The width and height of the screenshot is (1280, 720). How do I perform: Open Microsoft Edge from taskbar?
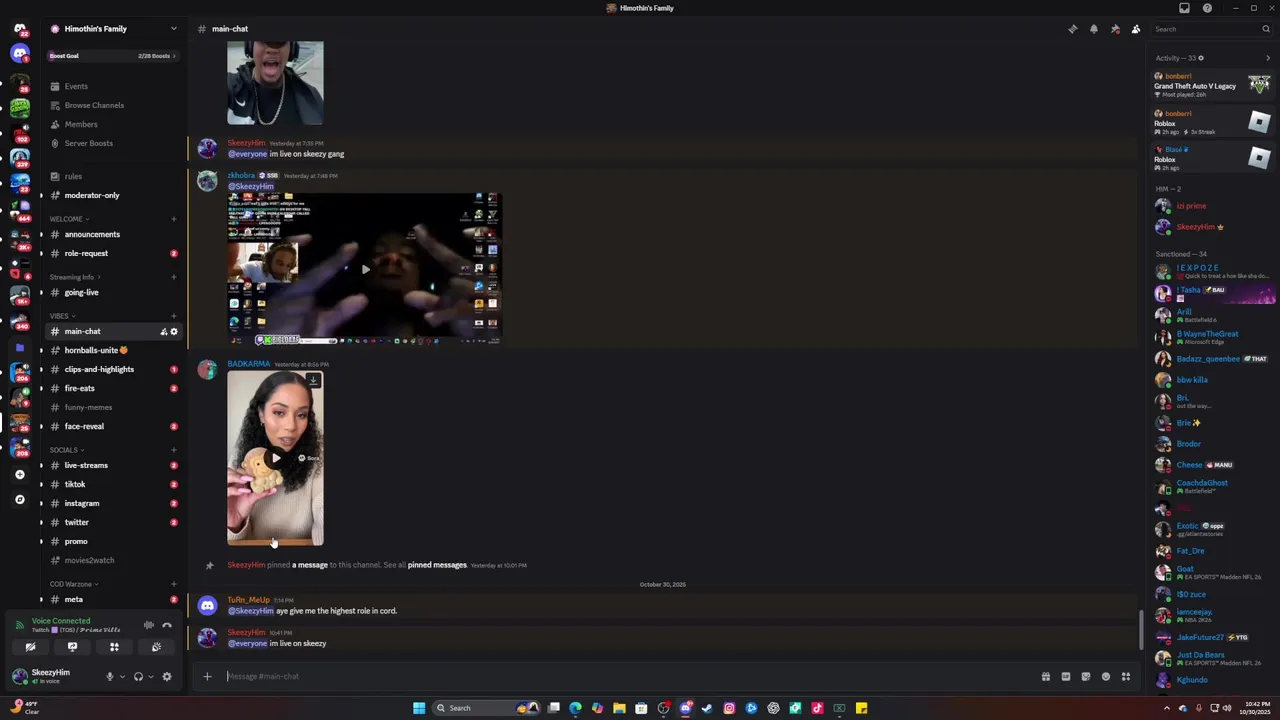[x=575, y=708]
